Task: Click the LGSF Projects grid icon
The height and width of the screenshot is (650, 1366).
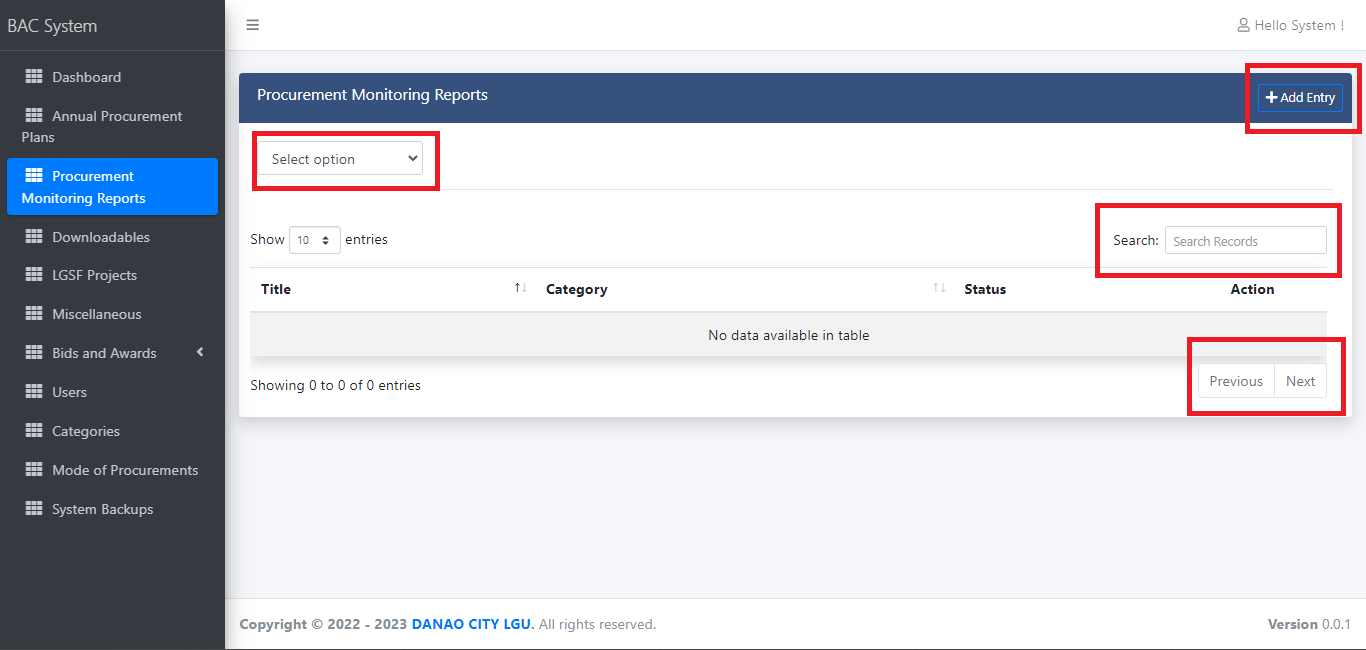Action: pyautogui.click(x=34, y=275)
